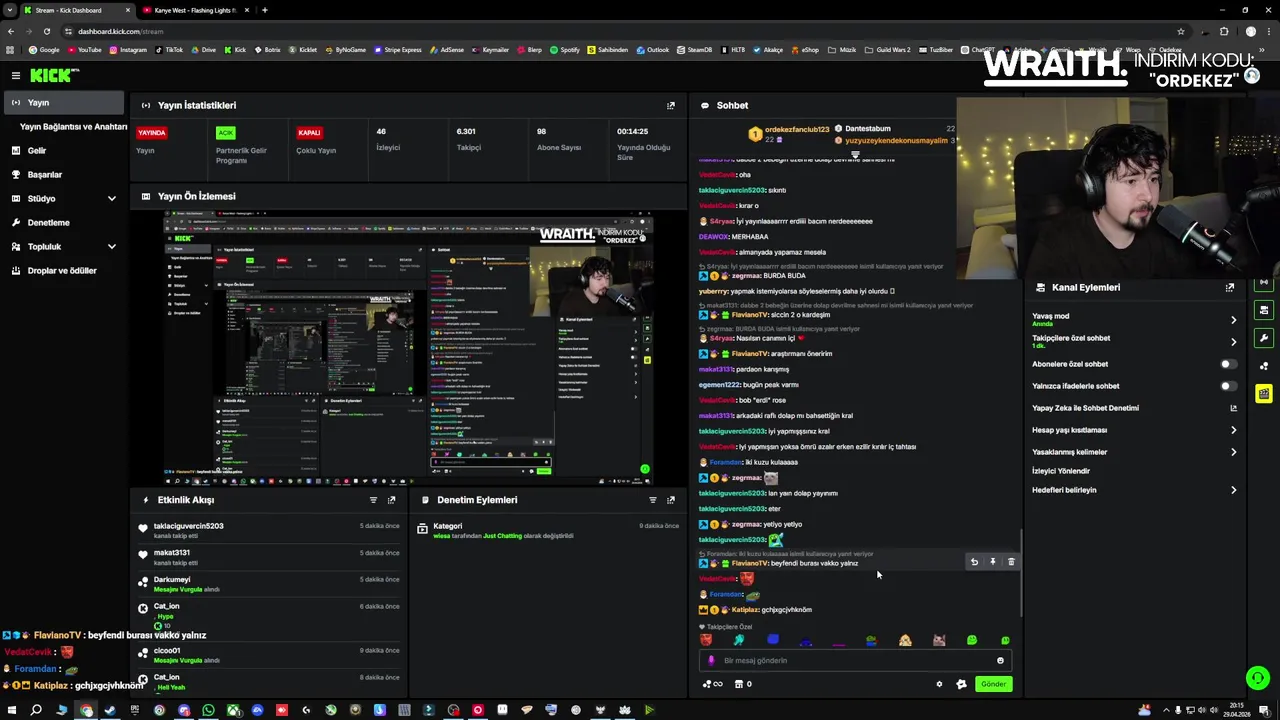Pin FlavianoTV's chat message

pos(993,562)
